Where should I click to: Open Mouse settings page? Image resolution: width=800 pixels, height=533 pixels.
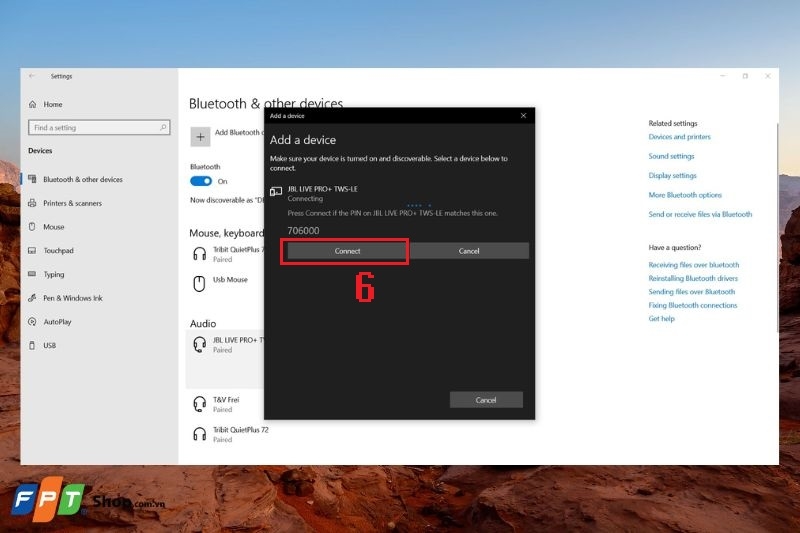click(54, 227)
